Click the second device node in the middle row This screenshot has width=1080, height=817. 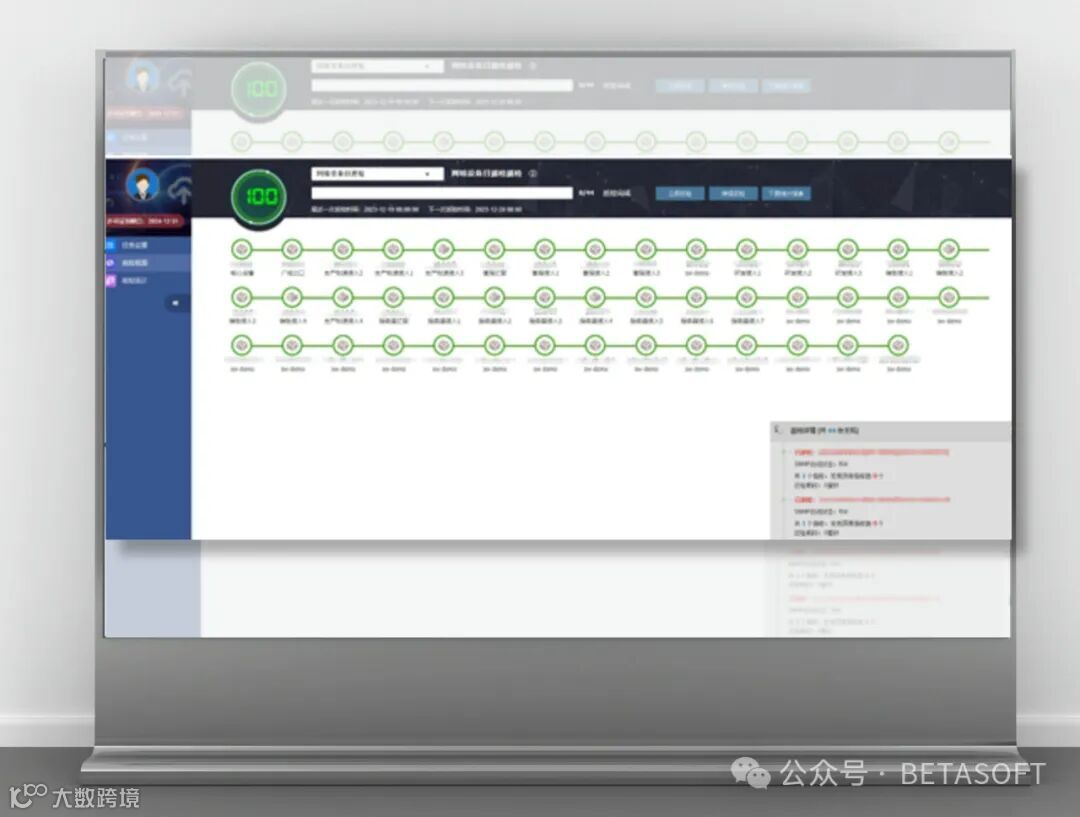292,298
